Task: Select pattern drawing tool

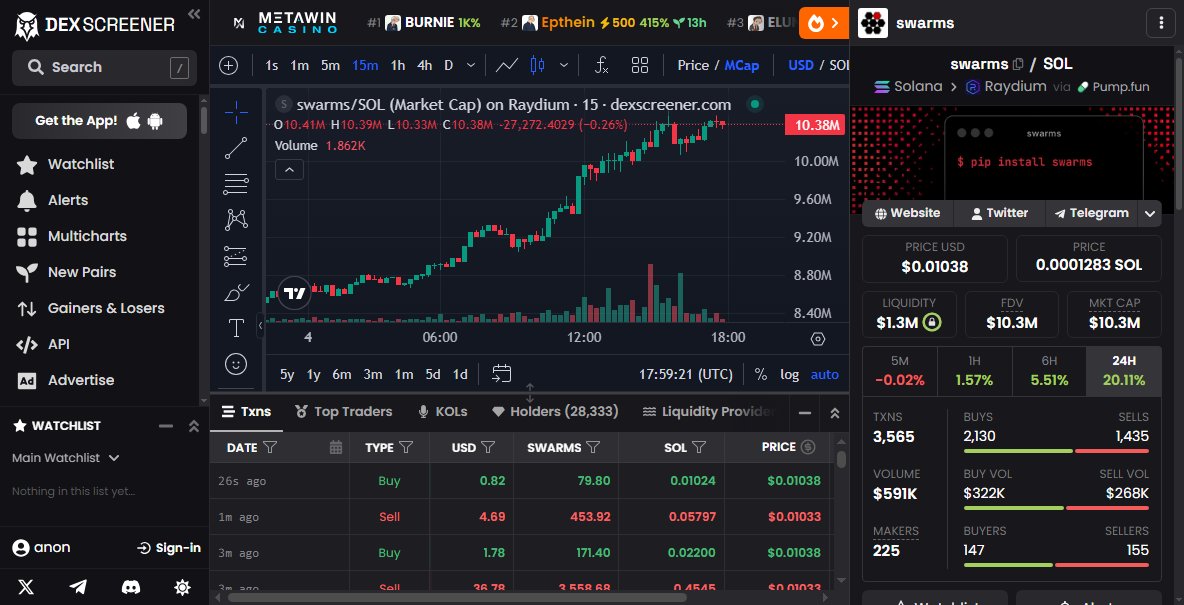Action: [x=236, y=220]
